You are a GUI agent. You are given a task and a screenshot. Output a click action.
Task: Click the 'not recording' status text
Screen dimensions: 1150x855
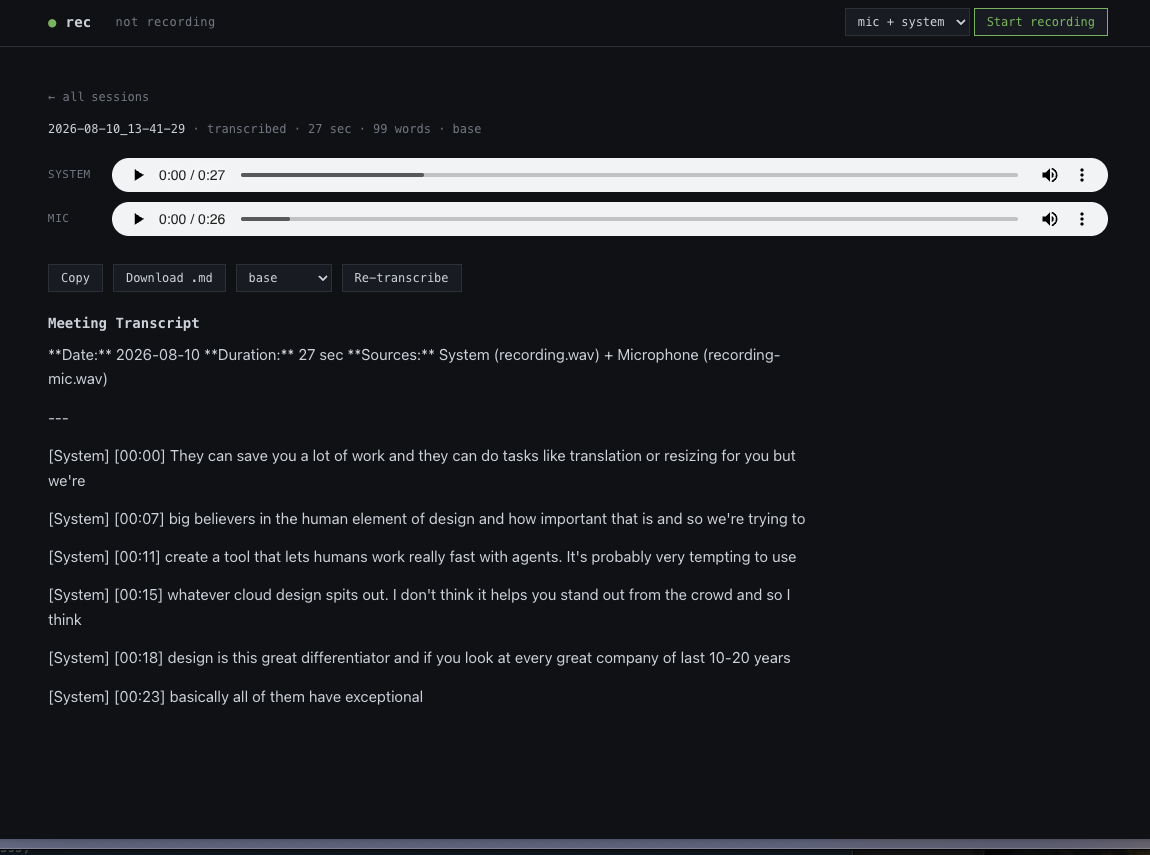pos(165,22)
